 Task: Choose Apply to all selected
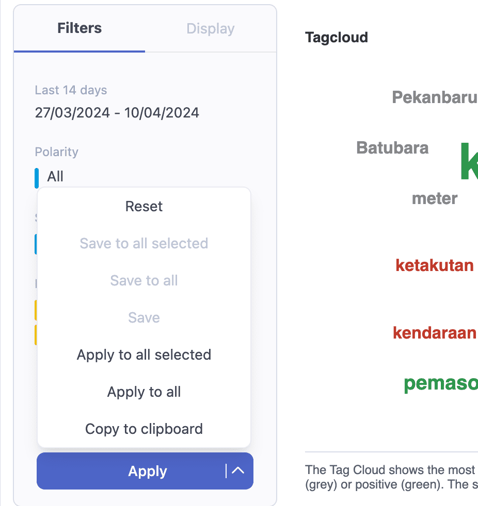point(144,355)
